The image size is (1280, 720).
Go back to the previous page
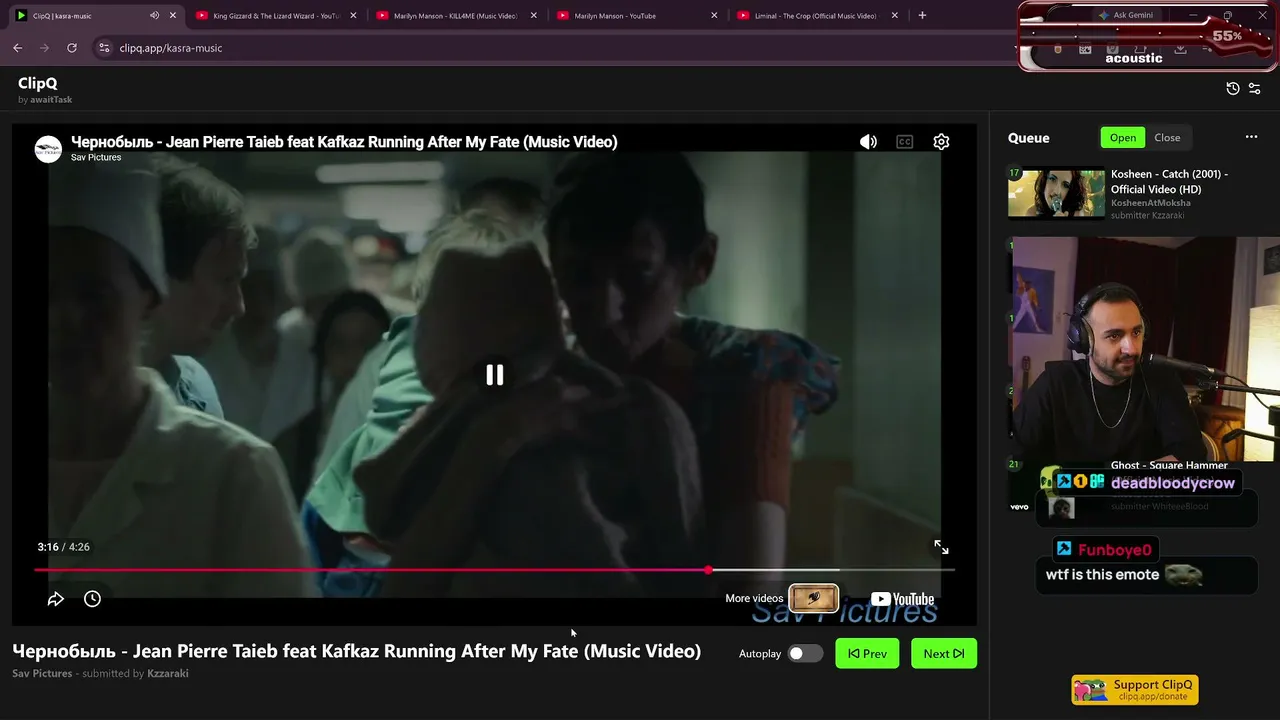17,48
